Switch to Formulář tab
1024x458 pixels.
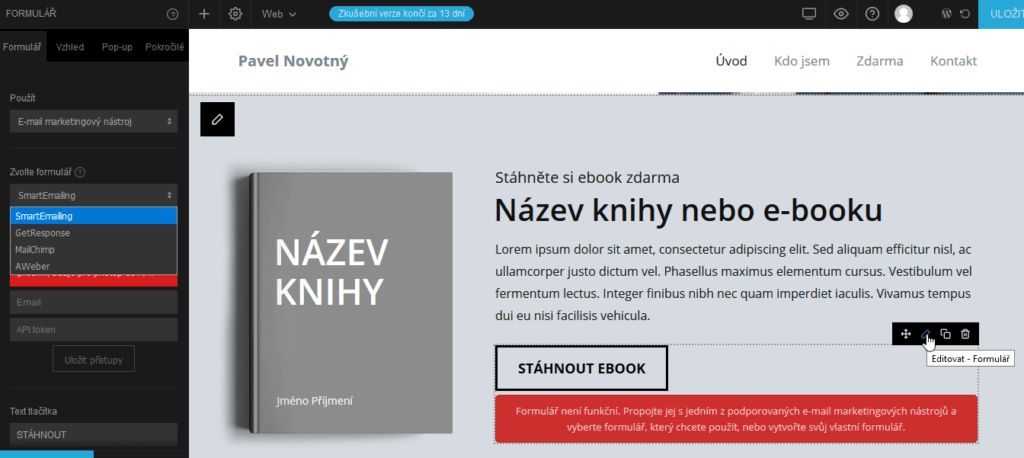click(23, 47)
